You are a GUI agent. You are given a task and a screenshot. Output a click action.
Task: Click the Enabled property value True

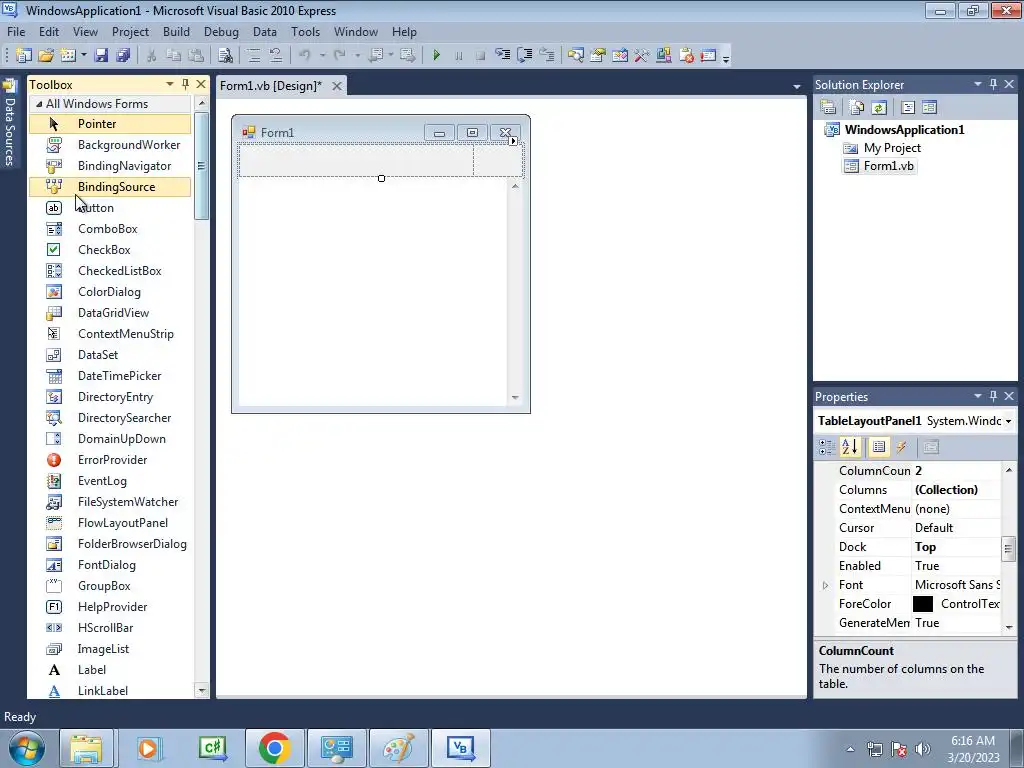956,566
